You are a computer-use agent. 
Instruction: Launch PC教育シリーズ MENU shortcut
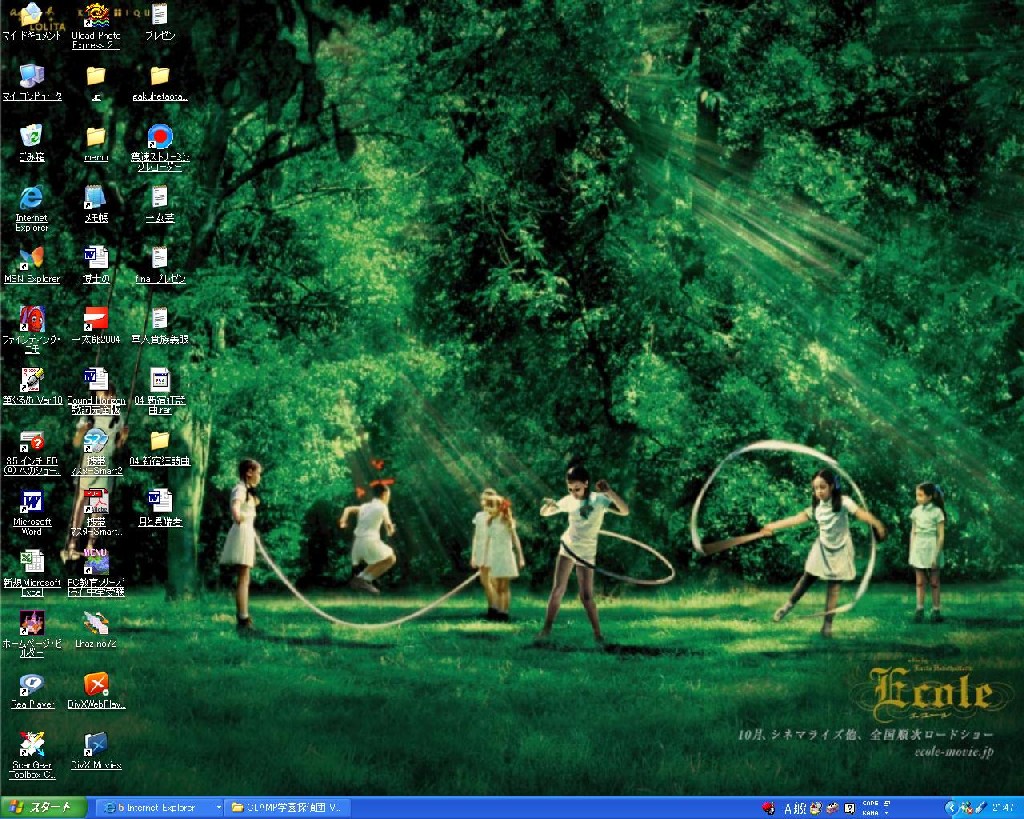96,573
